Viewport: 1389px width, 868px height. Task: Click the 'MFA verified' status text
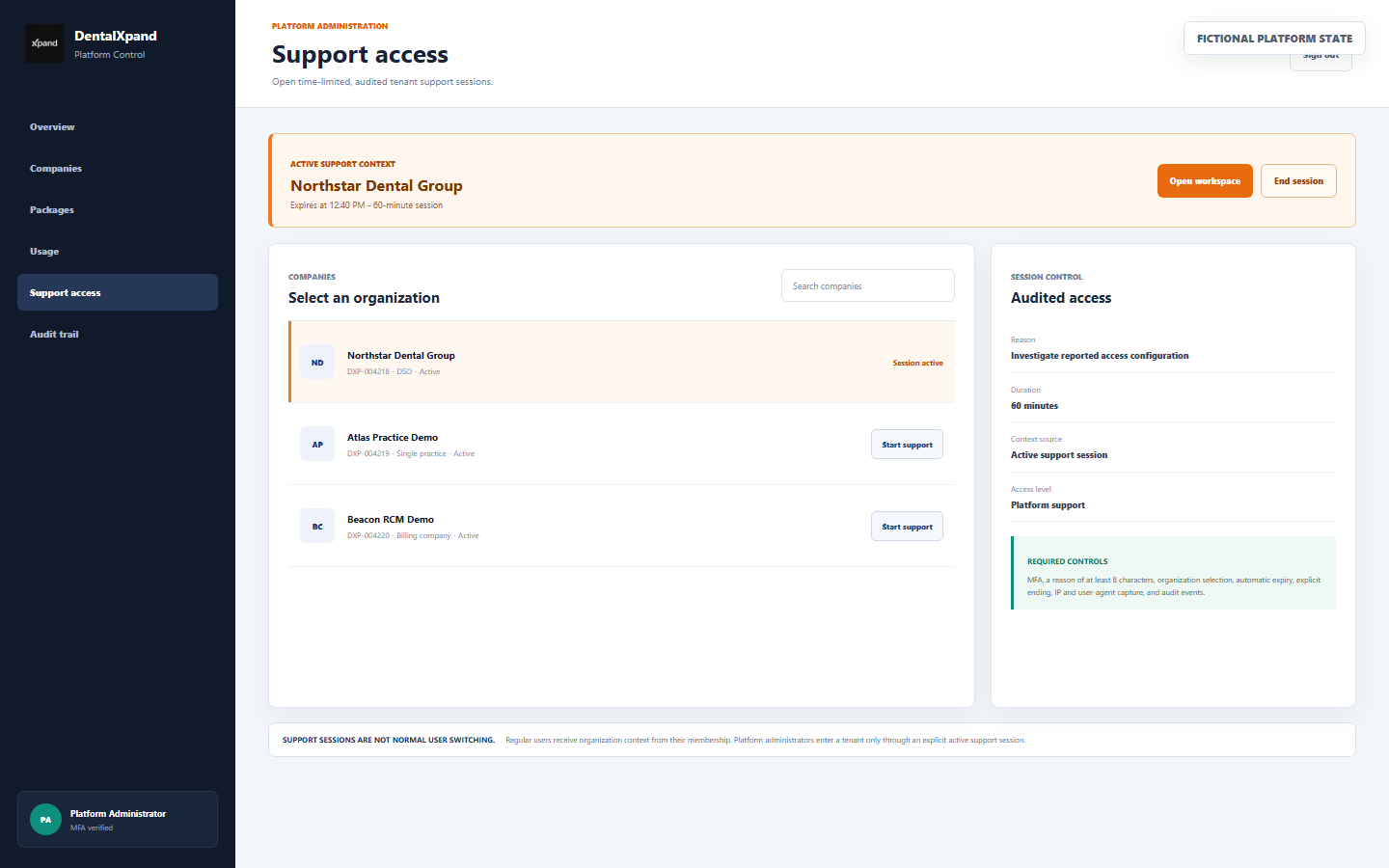pyautogui.click(x=92, y=827)
